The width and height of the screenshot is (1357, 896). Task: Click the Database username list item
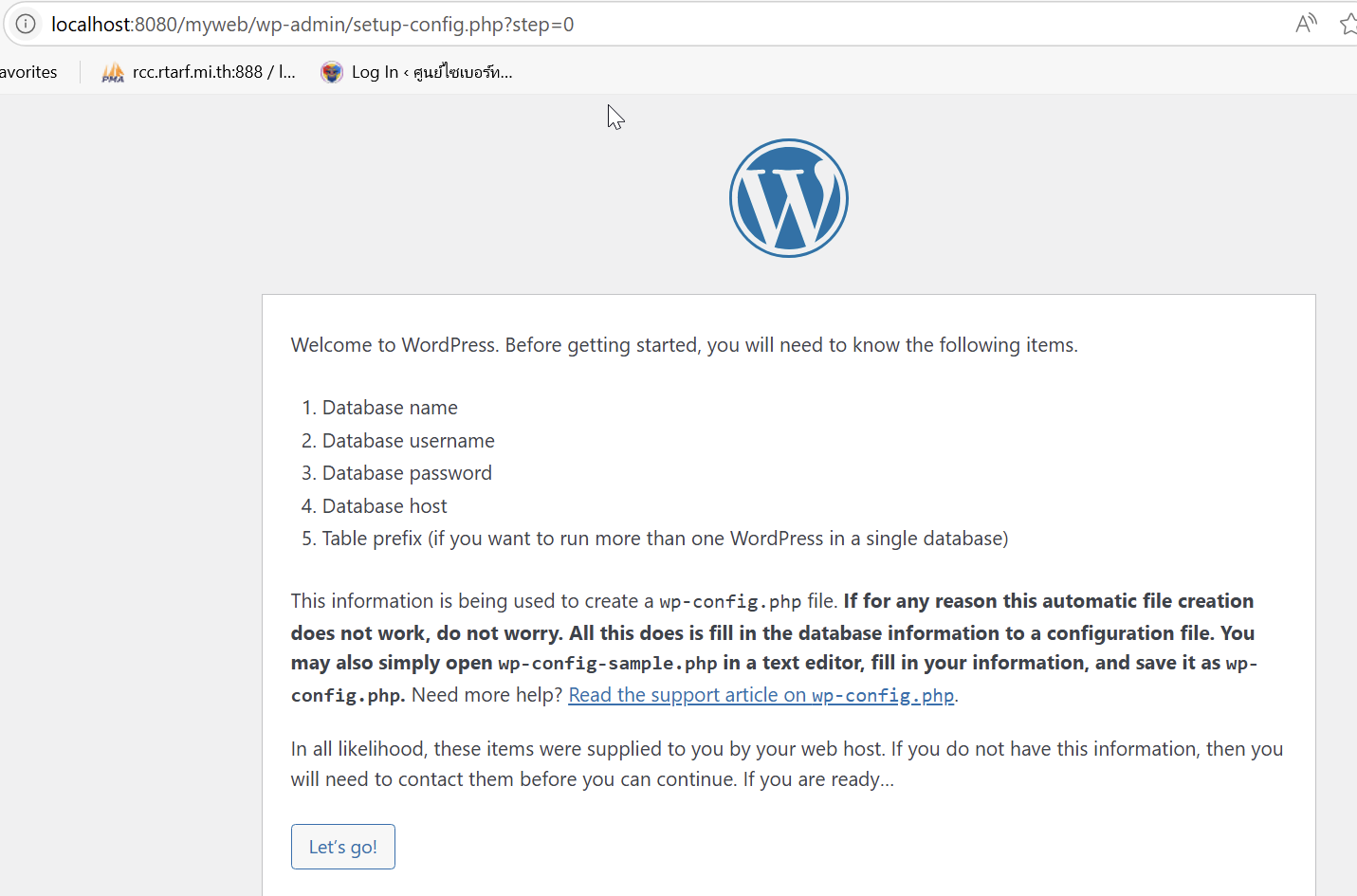click(408, 441)
